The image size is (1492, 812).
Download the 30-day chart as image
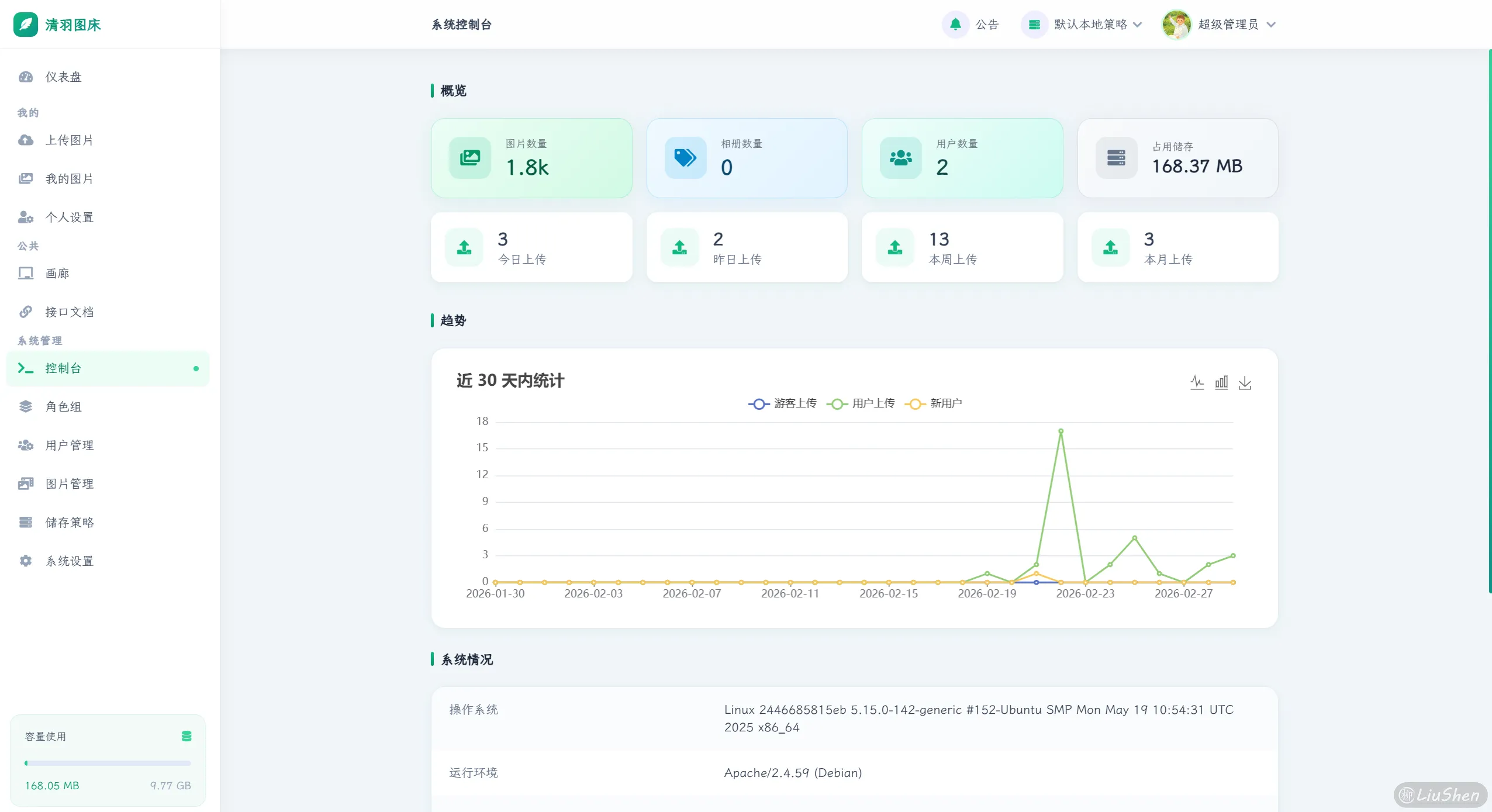click(1245, 383)
